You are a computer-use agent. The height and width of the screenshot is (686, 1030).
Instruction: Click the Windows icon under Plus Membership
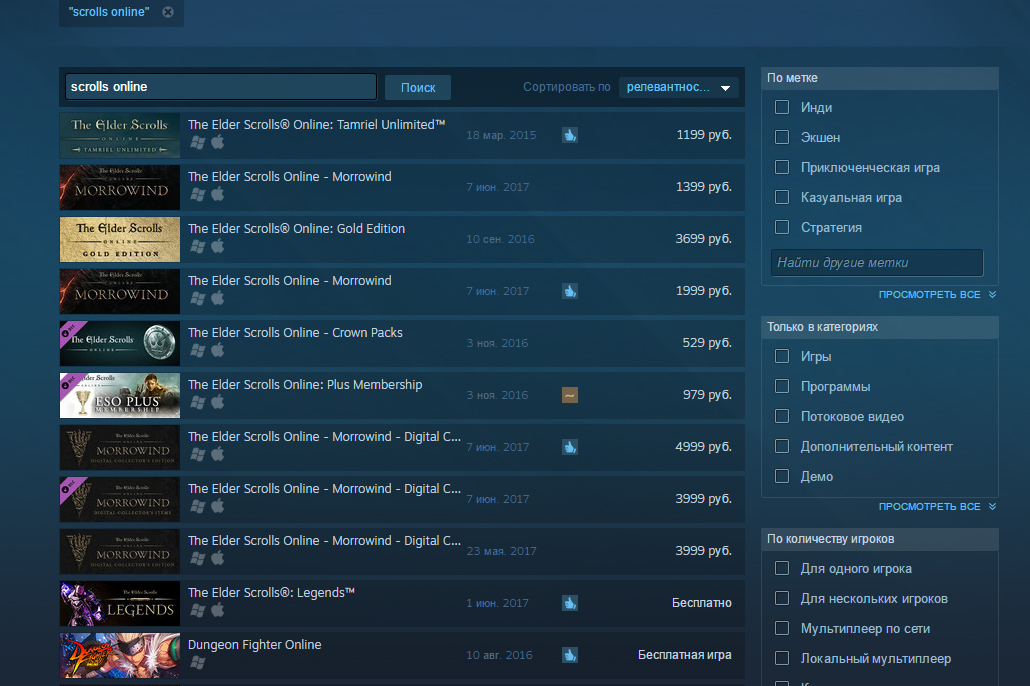click(x=198, y=402)
